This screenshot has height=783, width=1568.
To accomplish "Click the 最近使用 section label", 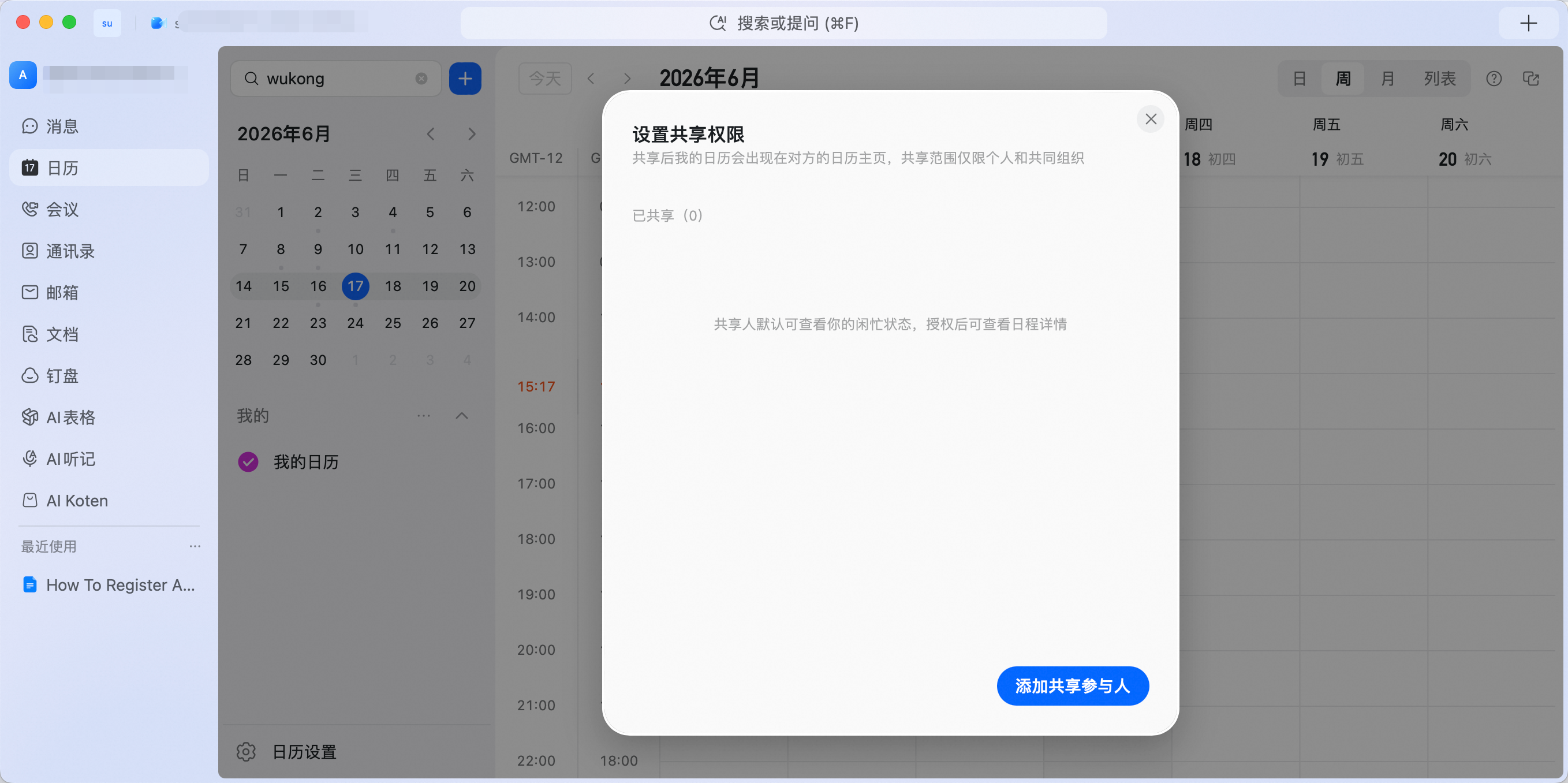I will pyautogui.click(x=49, y=546).
